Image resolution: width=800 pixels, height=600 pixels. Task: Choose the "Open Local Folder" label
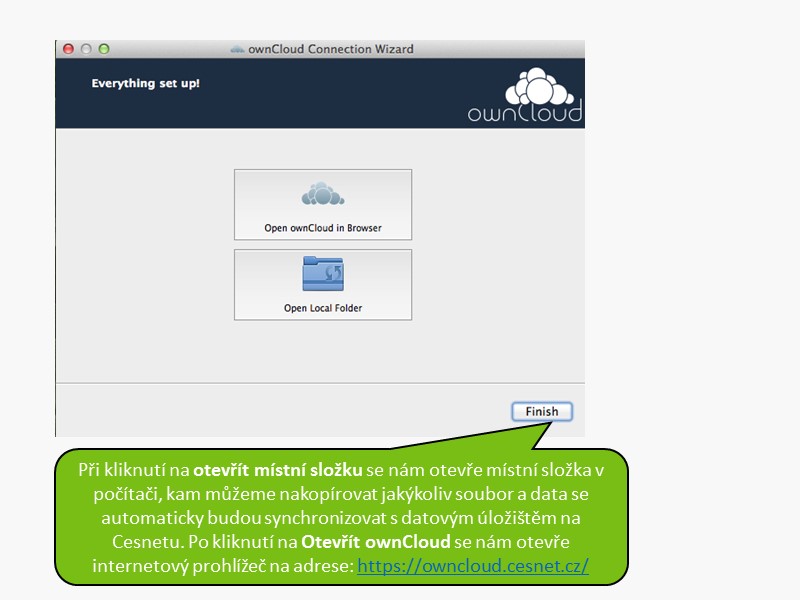(322, 308)
